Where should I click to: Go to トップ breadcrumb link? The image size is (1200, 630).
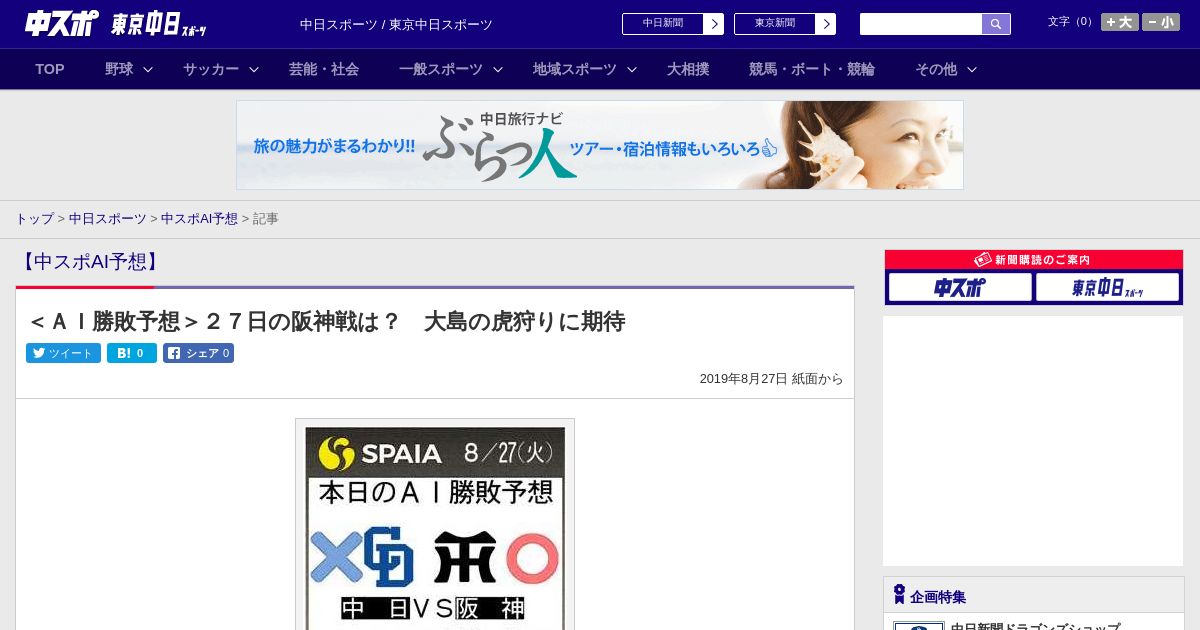click(34, 219)
